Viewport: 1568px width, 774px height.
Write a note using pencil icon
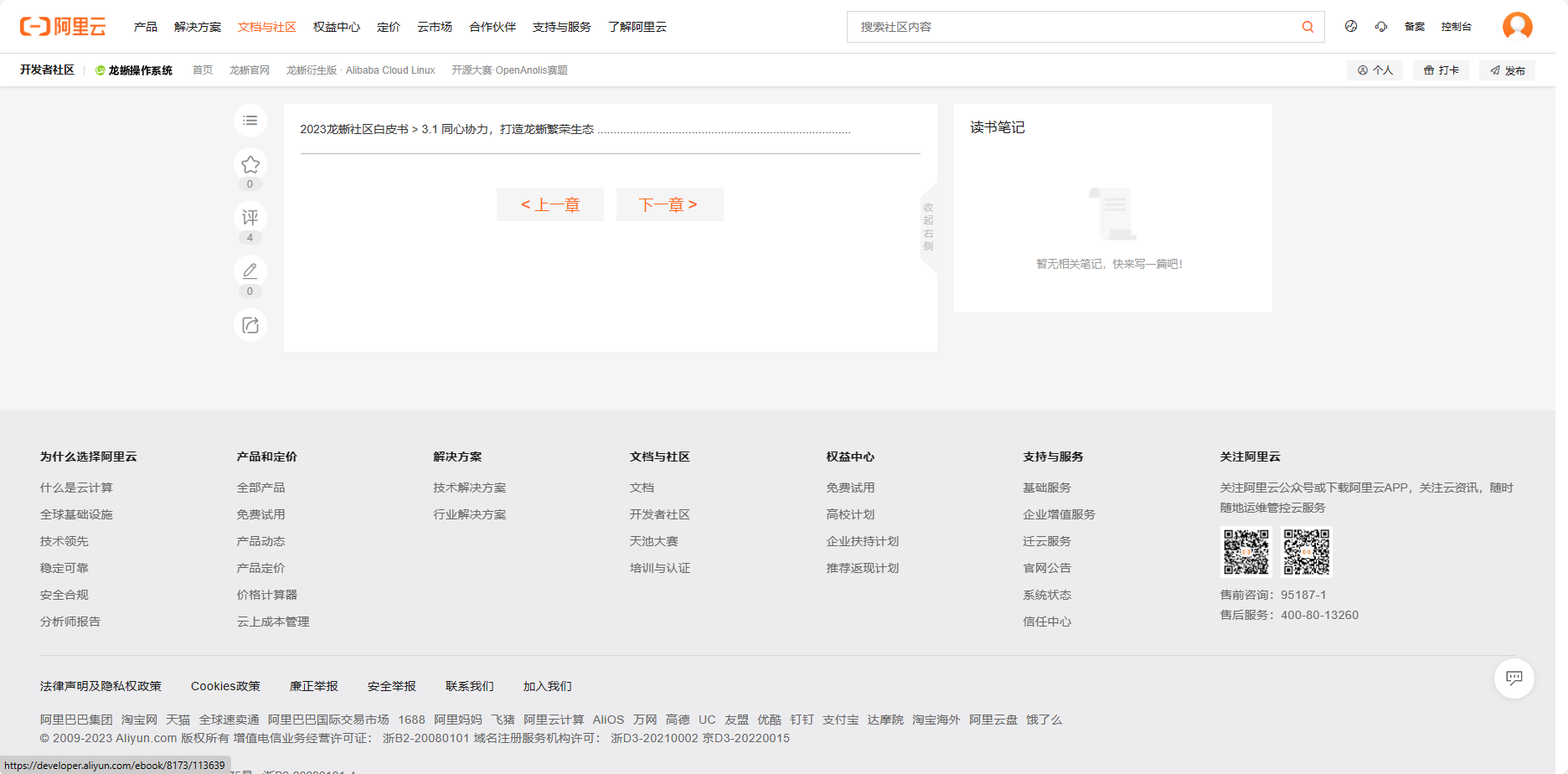coord(250,271)
